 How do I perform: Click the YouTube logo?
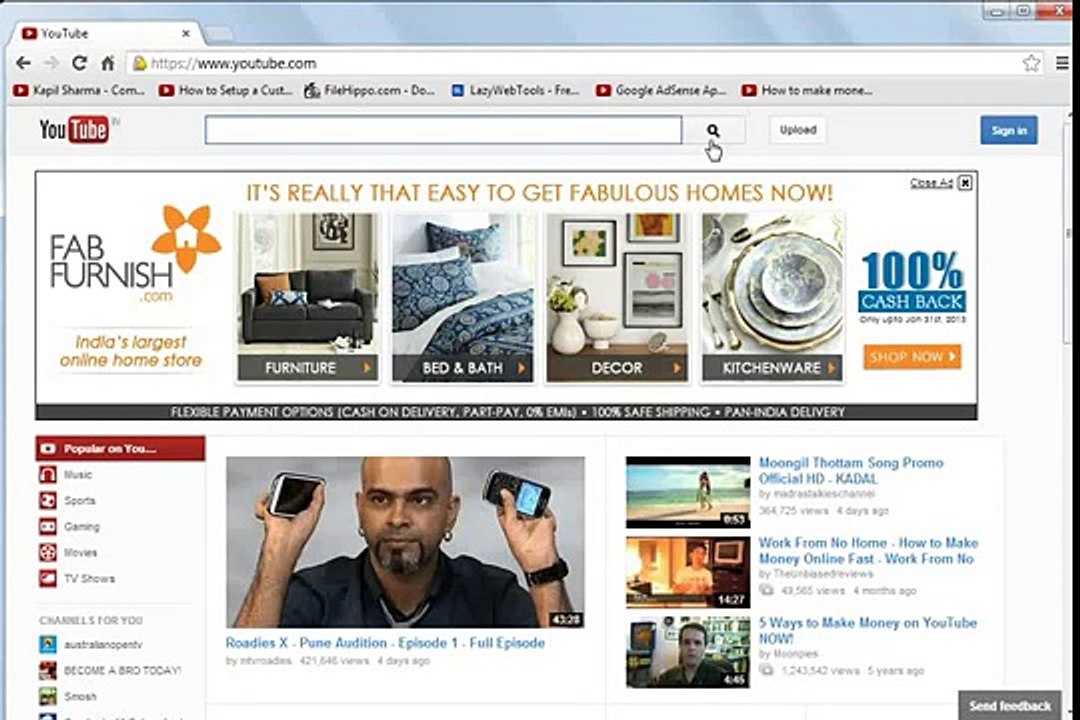74,130
